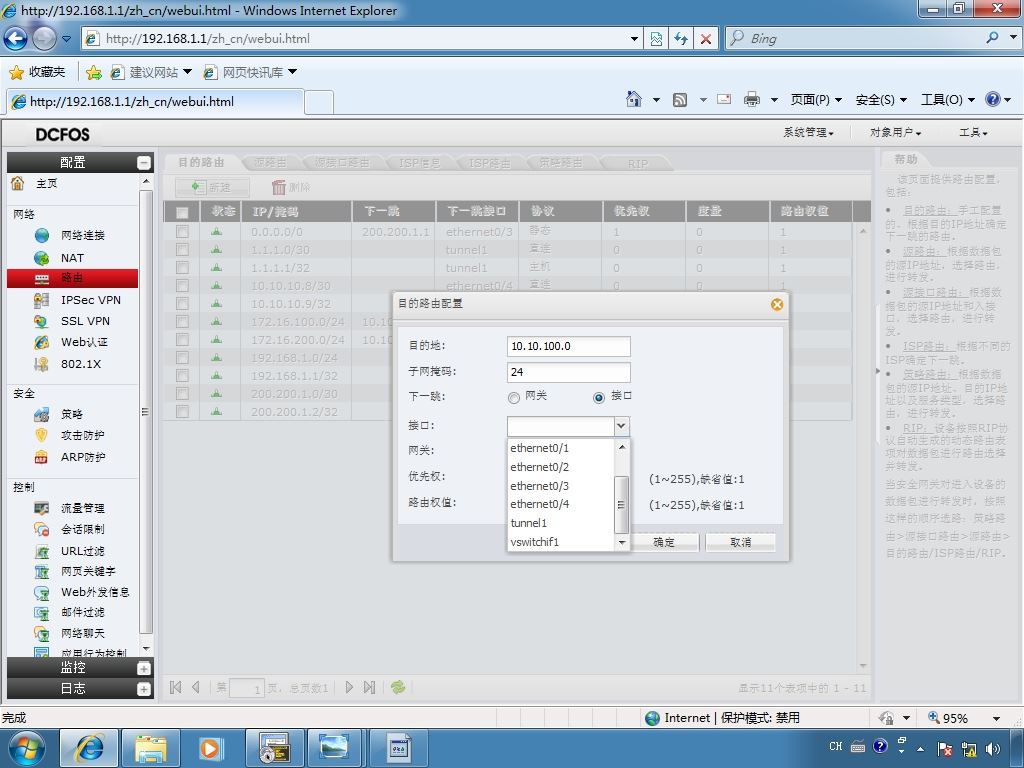Click the IE home icon in command bar

633,99
